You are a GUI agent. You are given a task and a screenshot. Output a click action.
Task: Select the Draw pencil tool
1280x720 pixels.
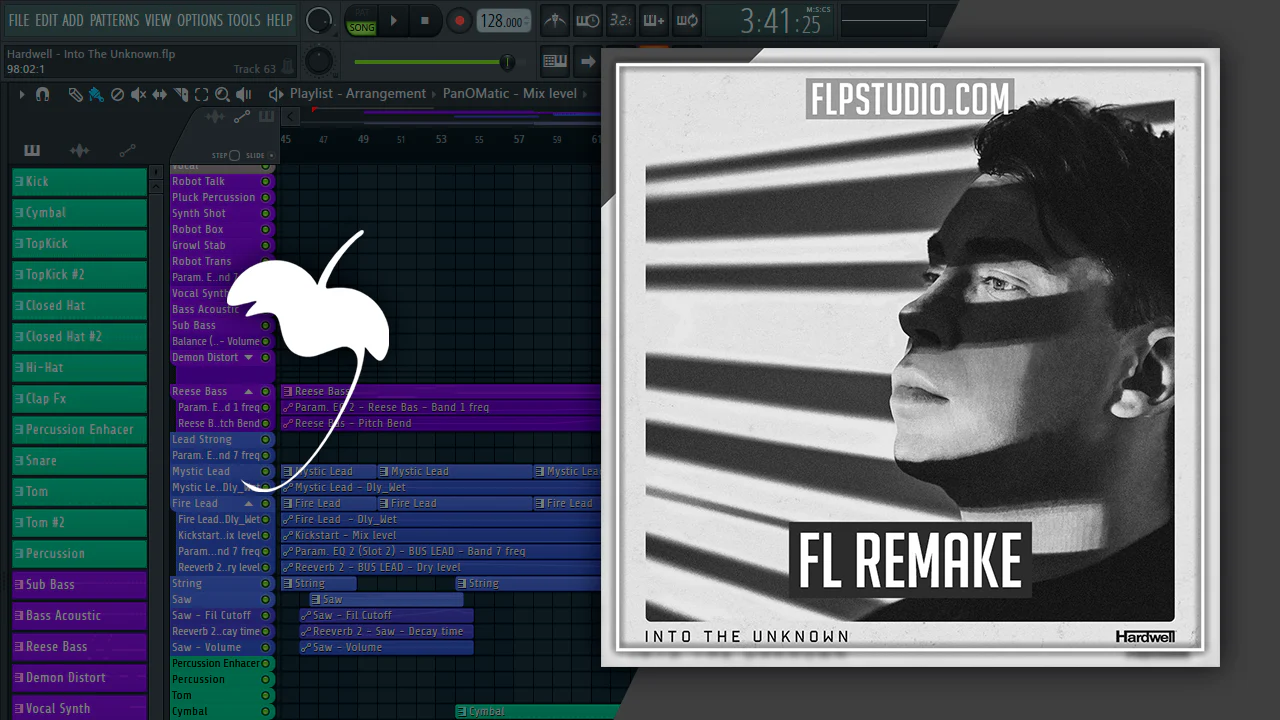click(75, 94)
